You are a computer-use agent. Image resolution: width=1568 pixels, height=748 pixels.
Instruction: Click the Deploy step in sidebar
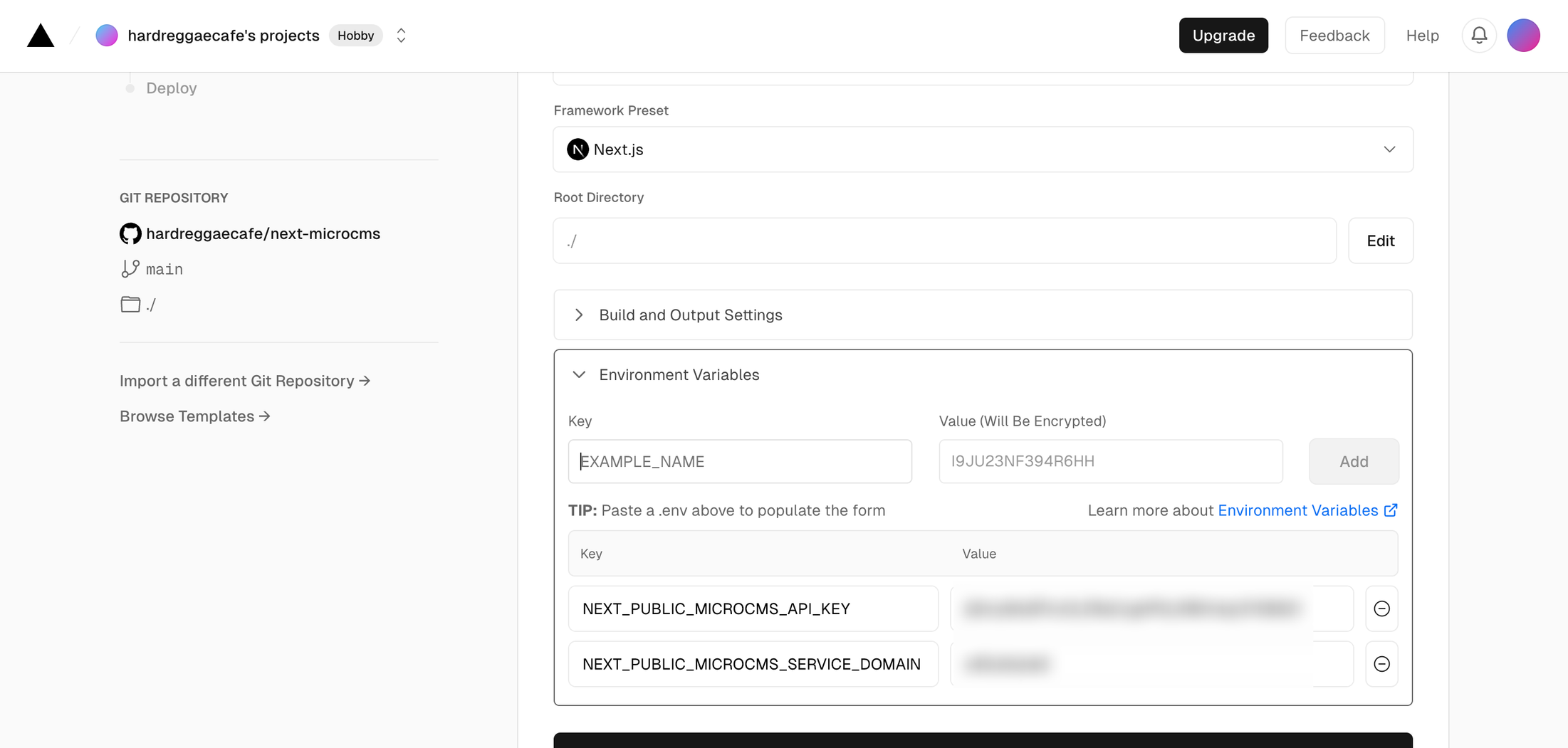point(171,88)
